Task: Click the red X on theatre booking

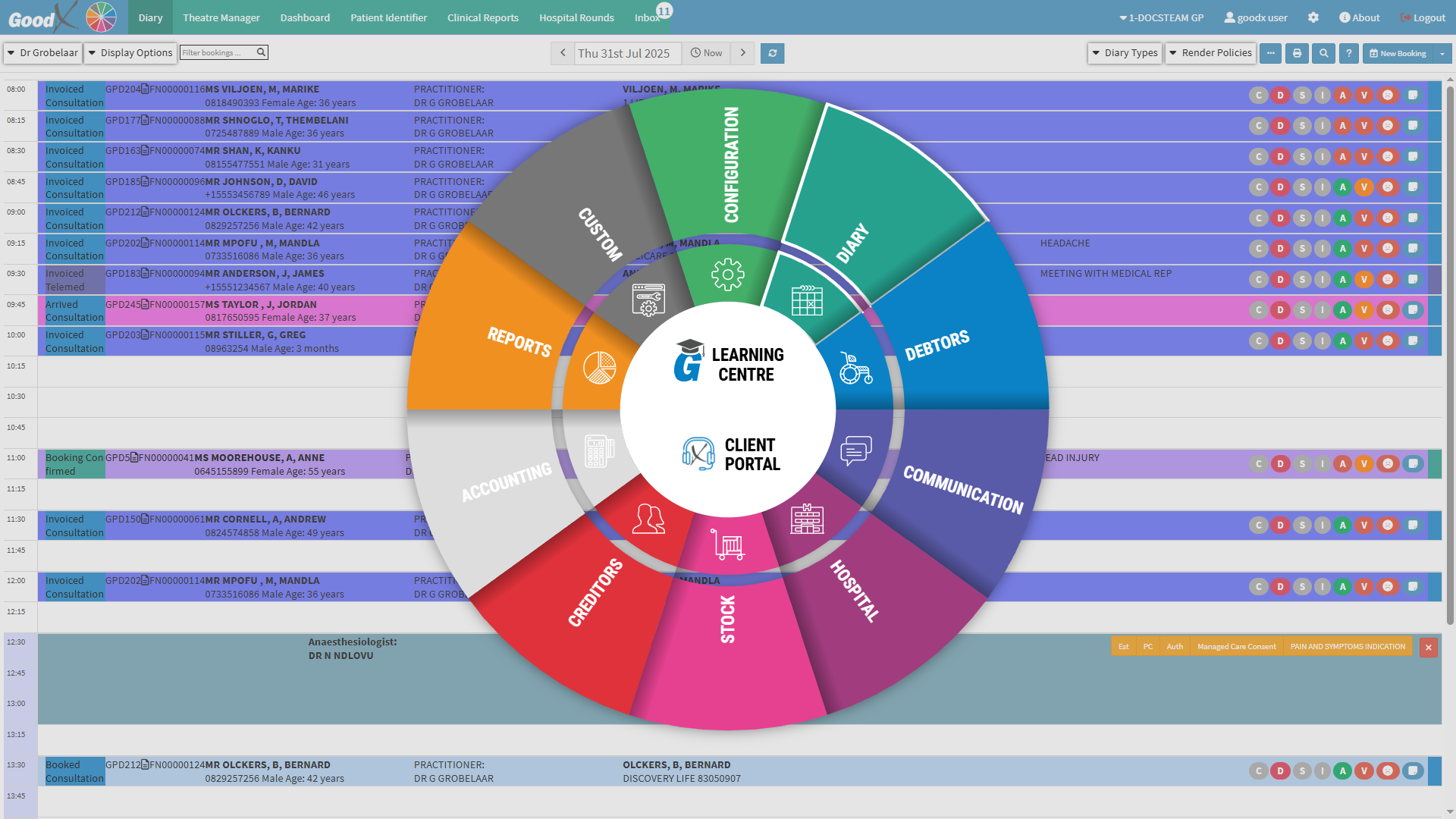Action: [x=1429, y=648]
